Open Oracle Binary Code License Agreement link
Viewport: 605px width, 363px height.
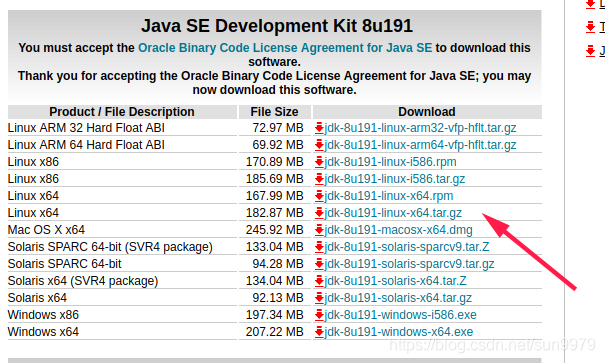pos(285,47)
